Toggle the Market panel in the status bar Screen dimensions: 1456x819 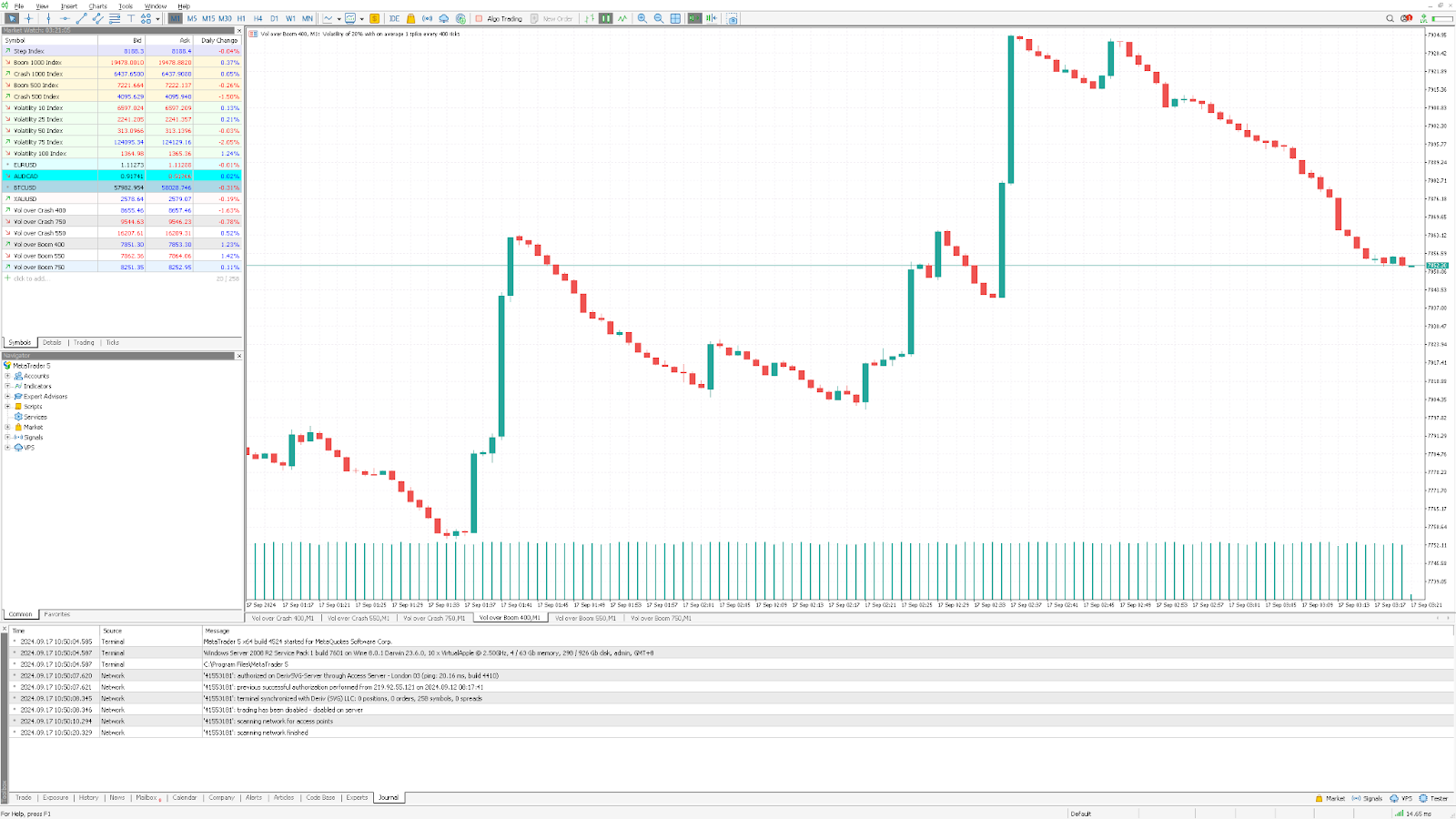(x=1332, y=797)
